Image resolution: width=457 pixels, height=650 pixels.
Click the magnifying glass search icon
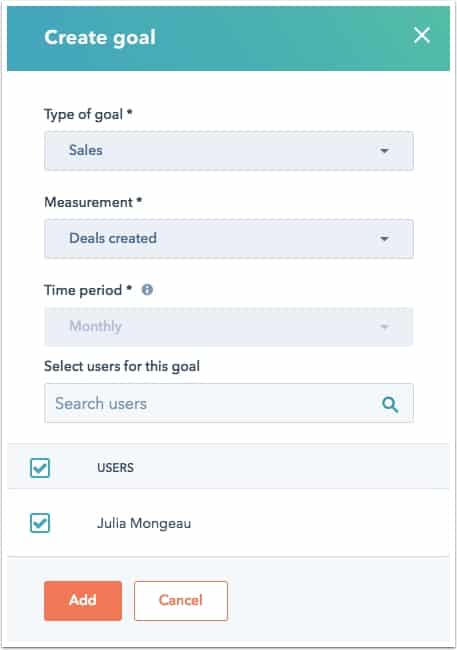(x=390, y=404)
